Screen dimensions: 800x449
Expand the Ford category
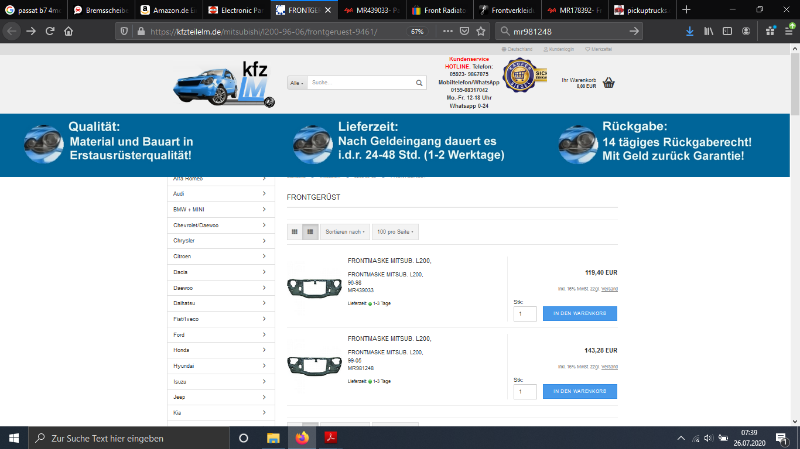point(221,335)
